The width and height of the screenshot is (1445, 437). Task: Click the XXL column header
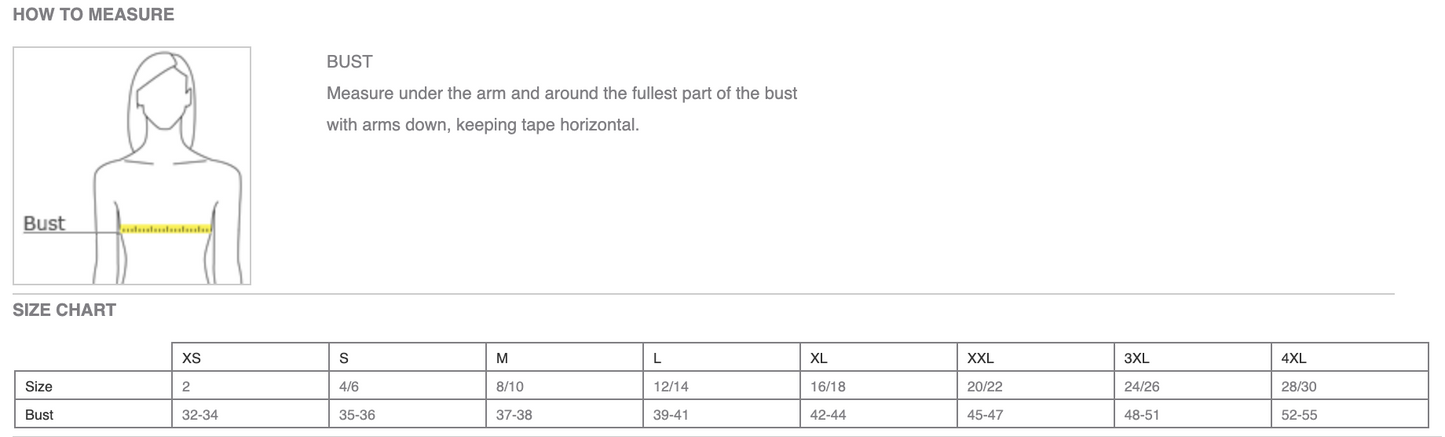[x=980, y=358]
